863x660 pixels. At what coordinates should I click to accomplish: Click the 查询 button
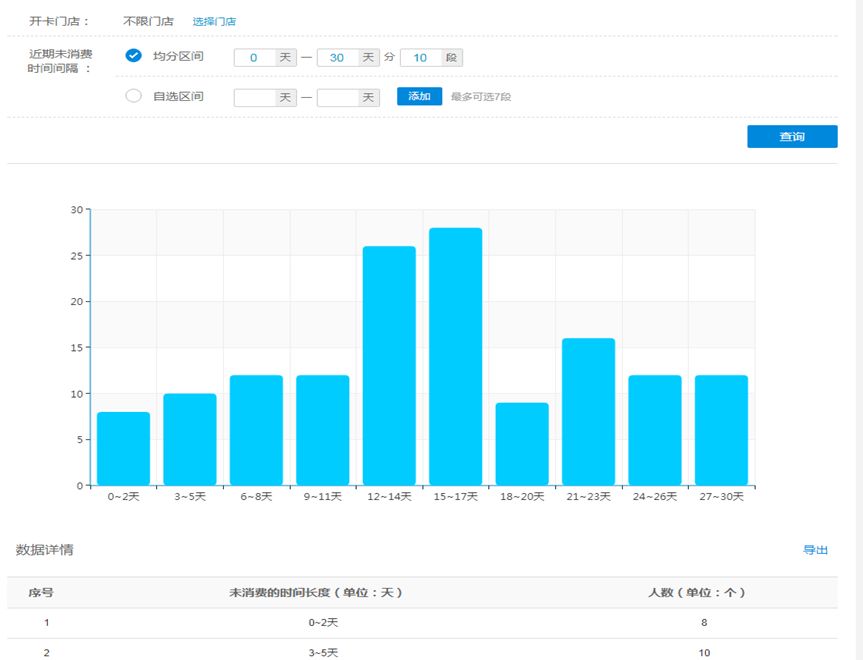click(x=792, y=137)
